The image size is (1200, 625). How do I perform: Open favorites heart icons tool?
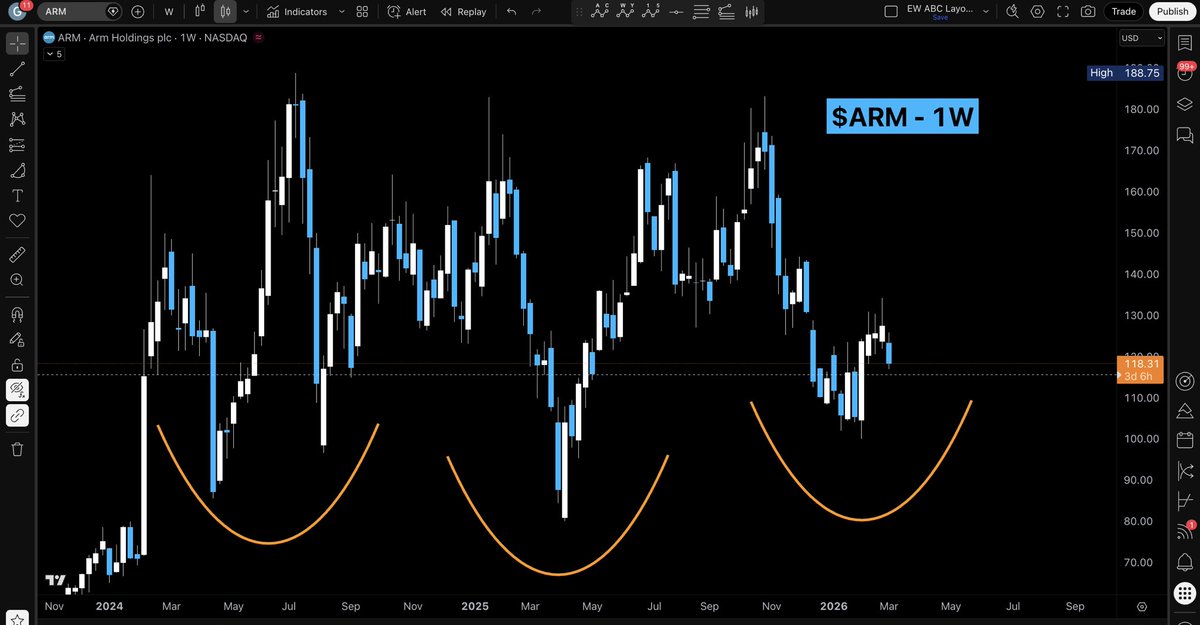(x=17, y=220)
